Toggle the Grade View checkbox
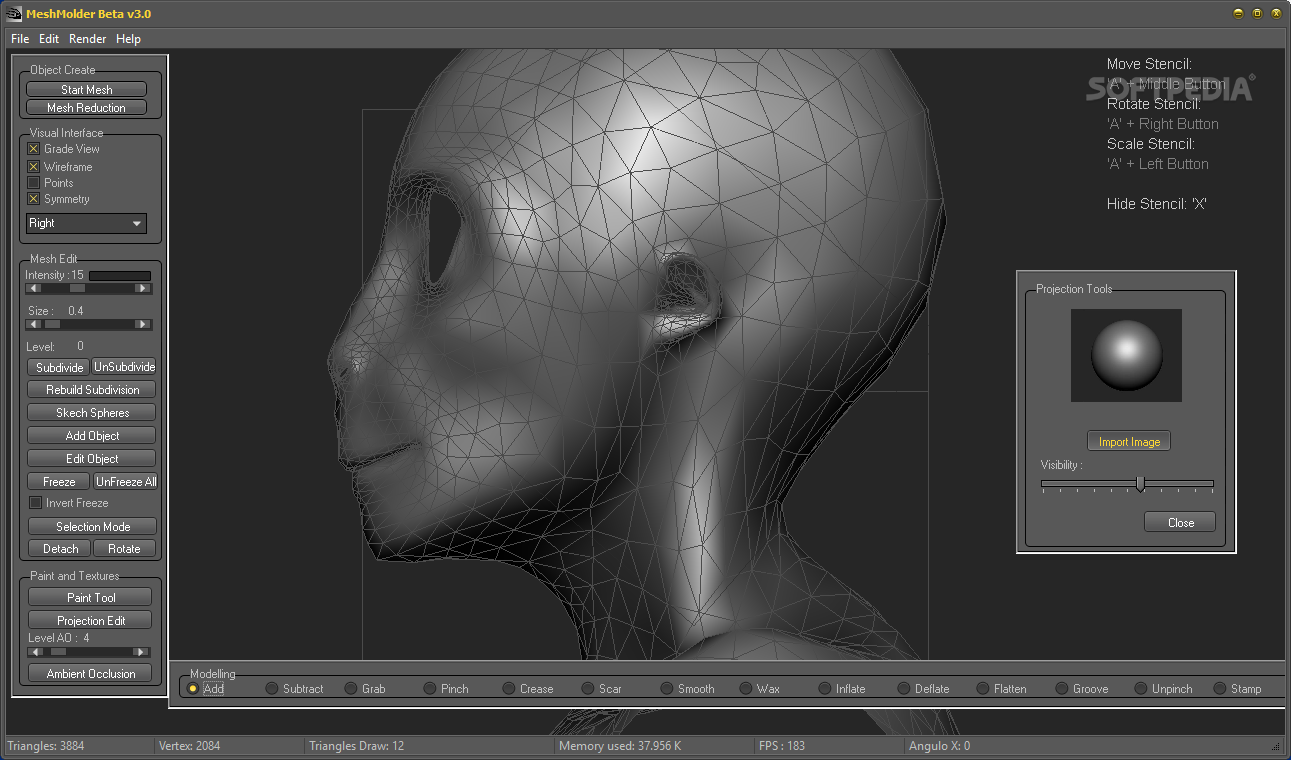Screen dimensions: 1291x760 (33, 149)
